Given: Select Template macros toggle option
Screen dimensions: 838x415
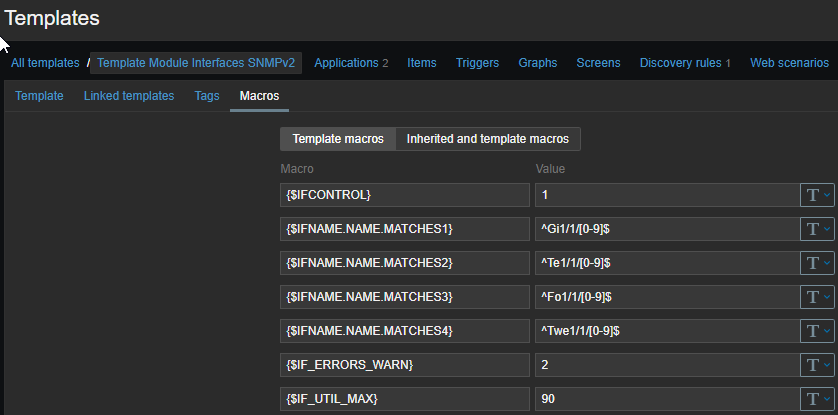Looking at the screenshot, I should click(x=337, y=139).
